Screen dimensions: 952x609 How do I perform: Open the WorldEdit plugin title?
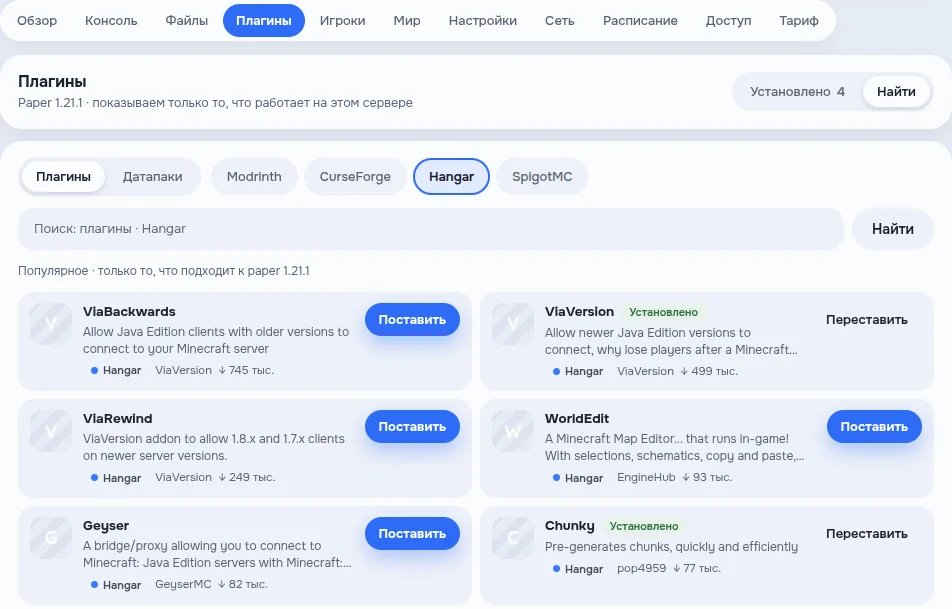tap(577, 418)
